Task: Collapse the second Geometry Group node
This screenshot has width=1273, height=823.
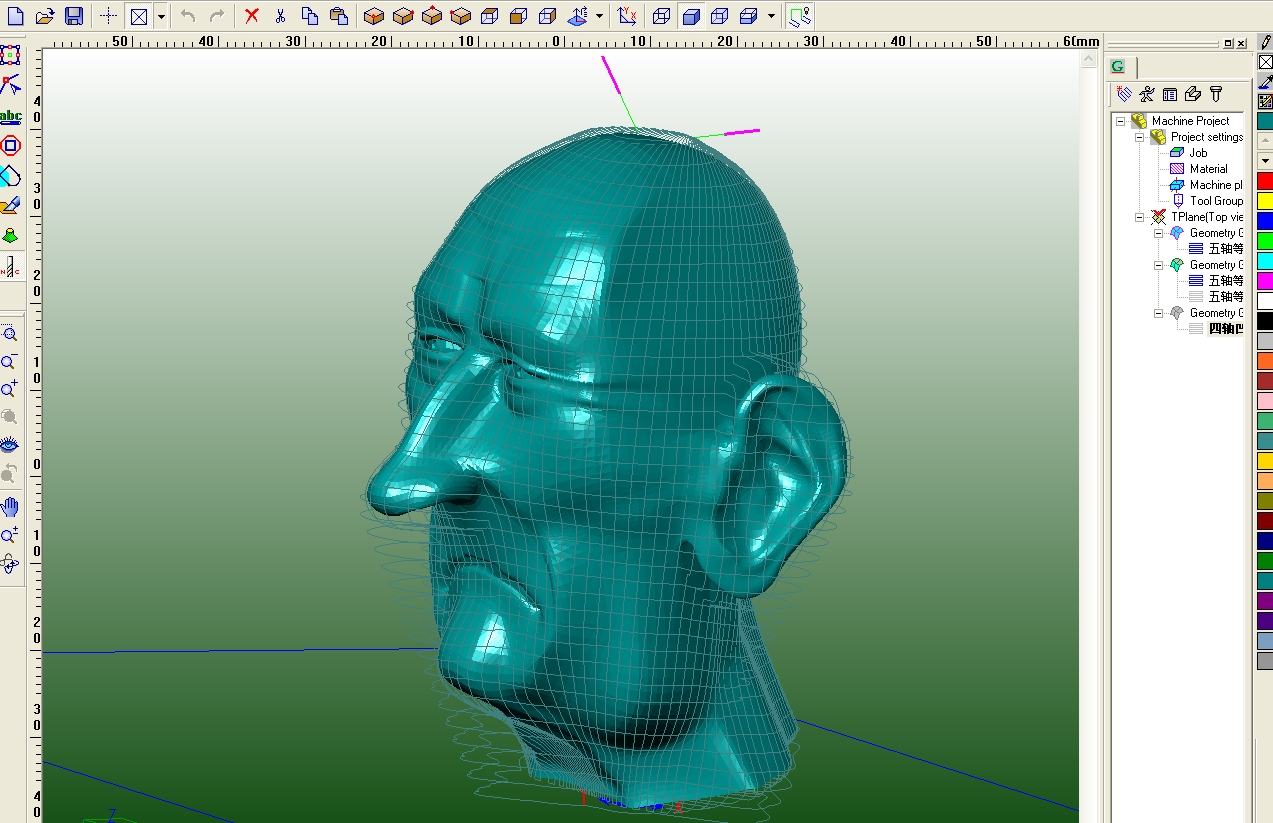Action: [x=1159, y=265]
